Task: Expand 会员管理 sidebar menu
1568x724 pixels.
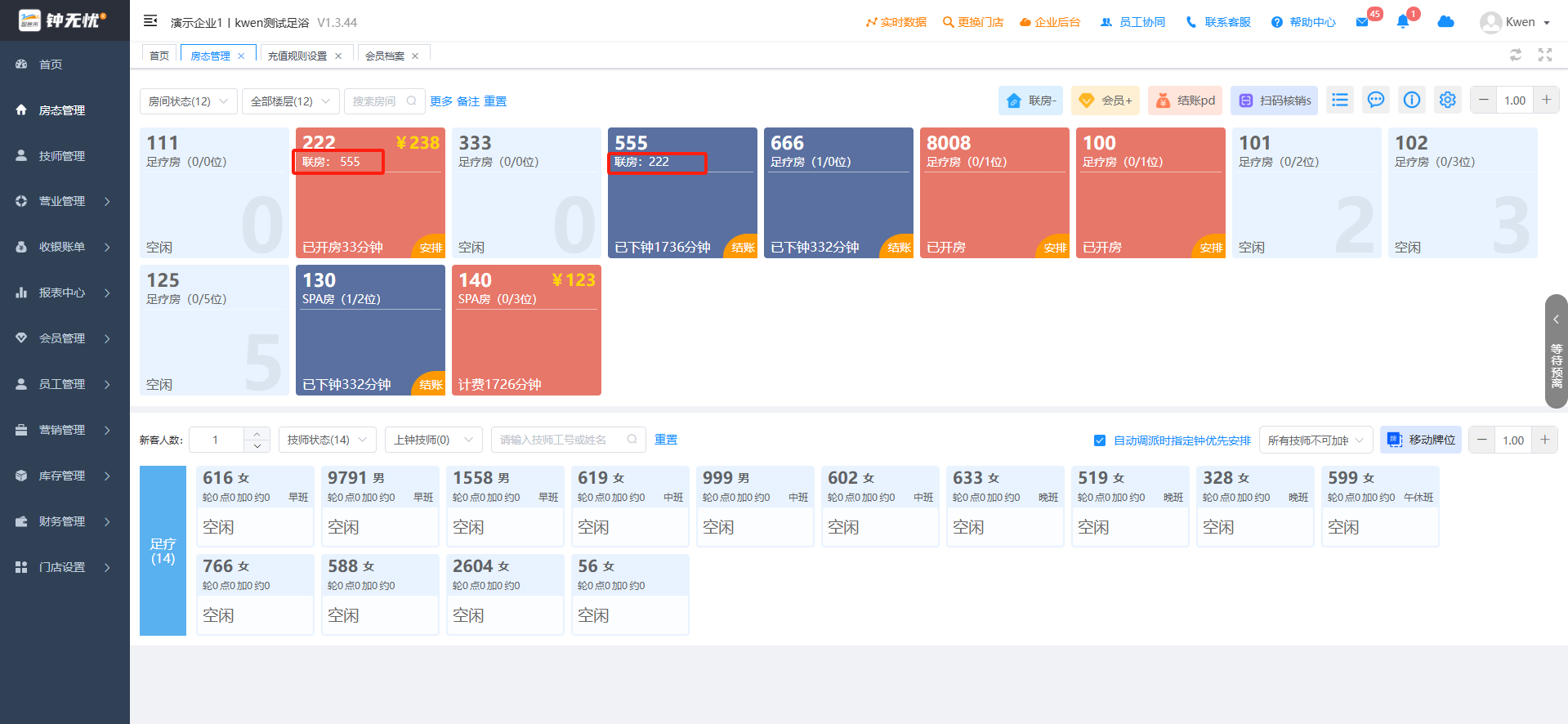Action: (x=65, y=338)
